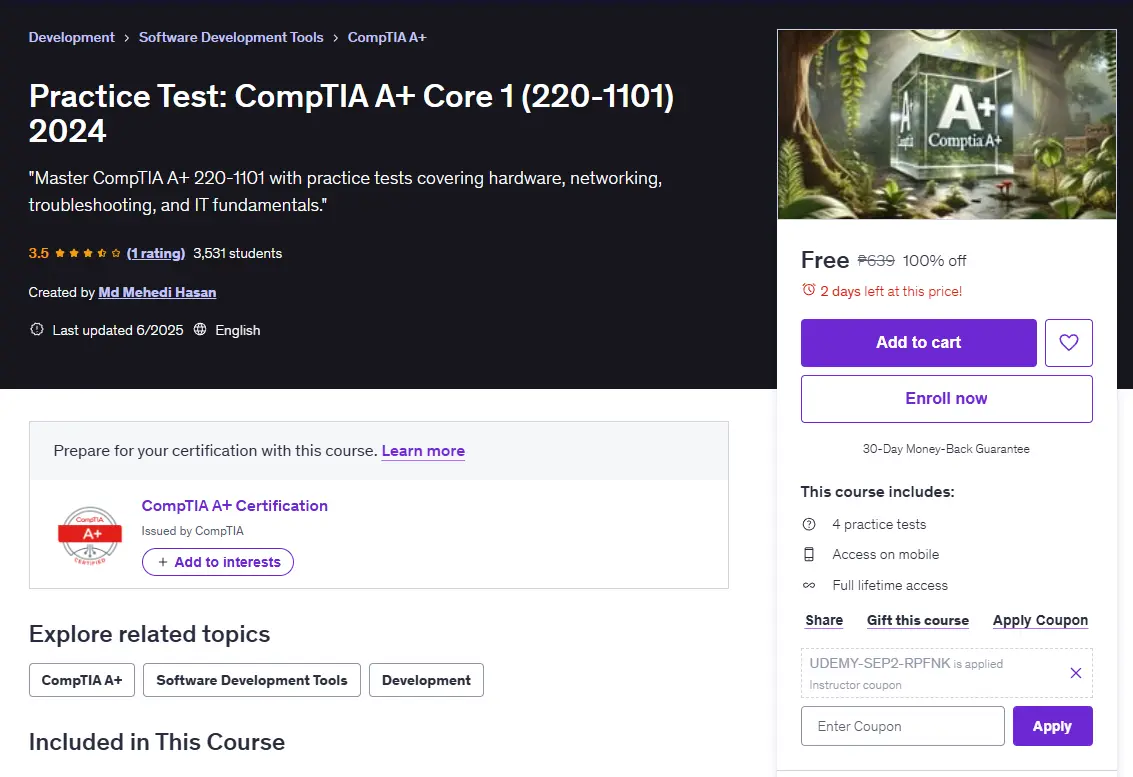Click the 'Issued by CompTIA' text
The image size is (1133, 777).
[x=192, y=531]
